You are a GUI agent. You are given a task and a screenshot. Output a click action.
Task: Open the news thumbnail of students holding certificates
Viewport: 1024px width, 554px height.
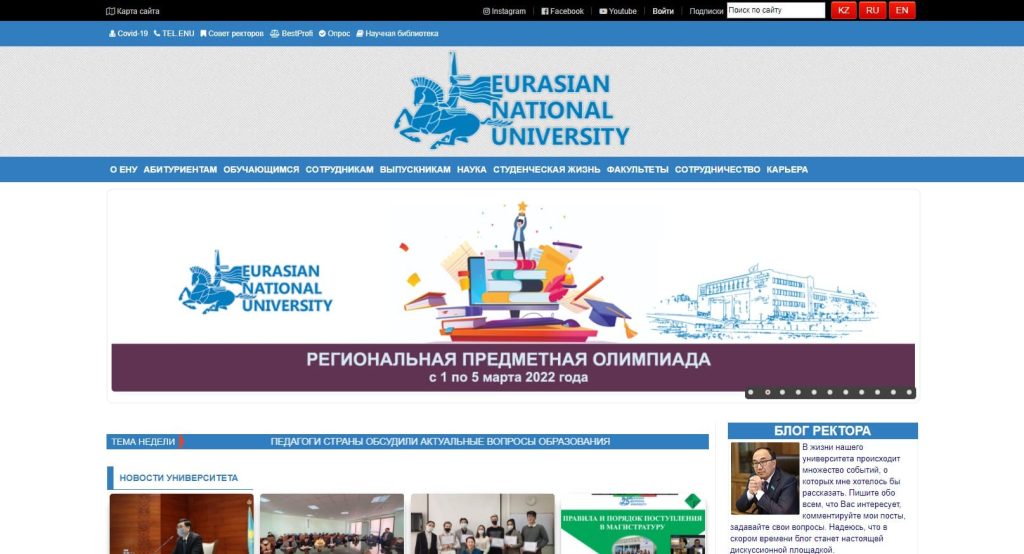(x=483, y=524)
